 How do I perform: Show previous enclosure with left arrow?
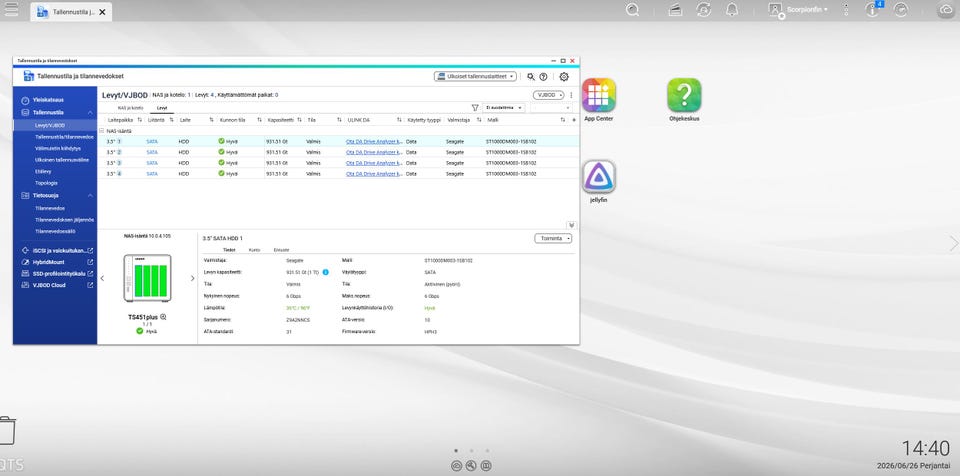pos(102,278)
